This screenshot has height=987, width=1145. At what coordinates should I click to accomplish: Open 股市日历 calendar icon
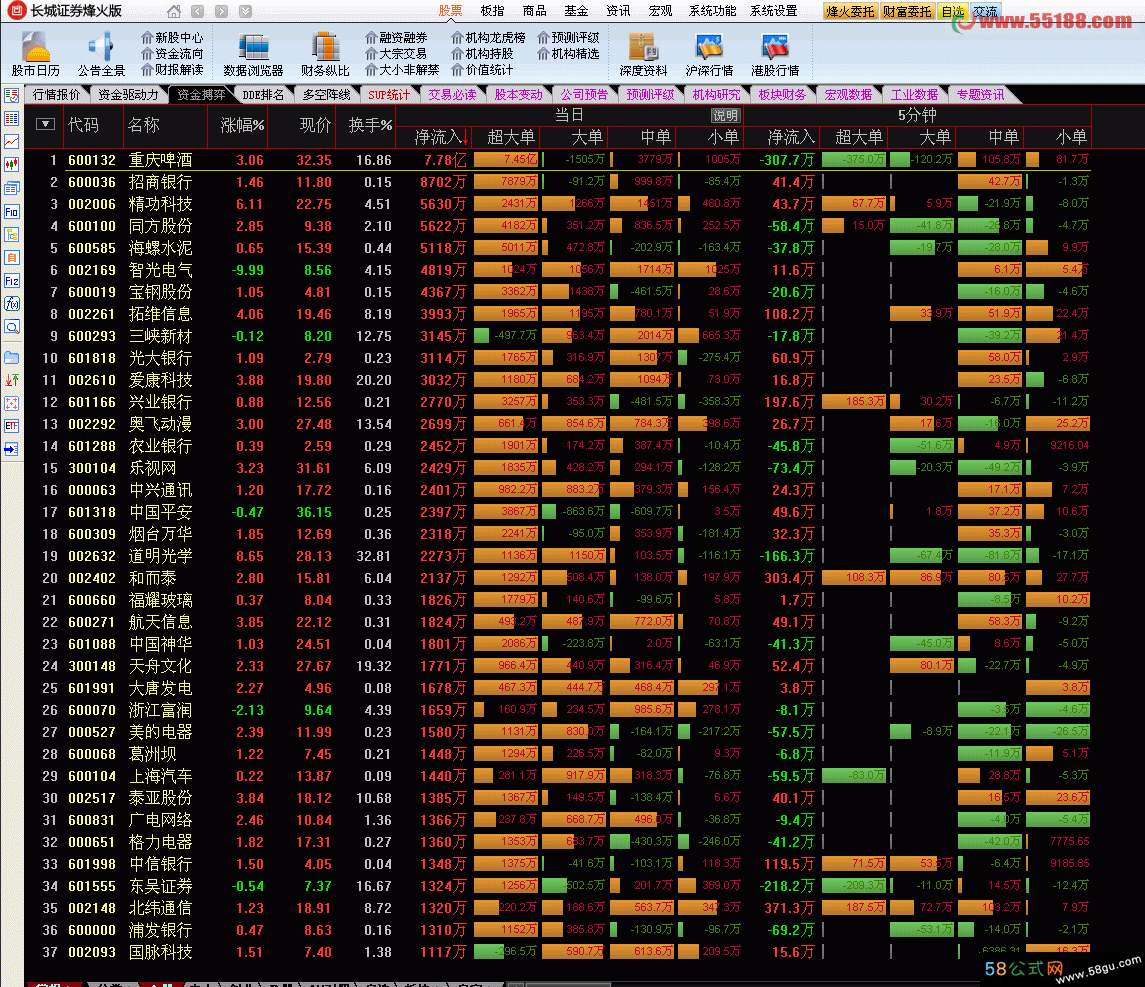click(35, 54)
